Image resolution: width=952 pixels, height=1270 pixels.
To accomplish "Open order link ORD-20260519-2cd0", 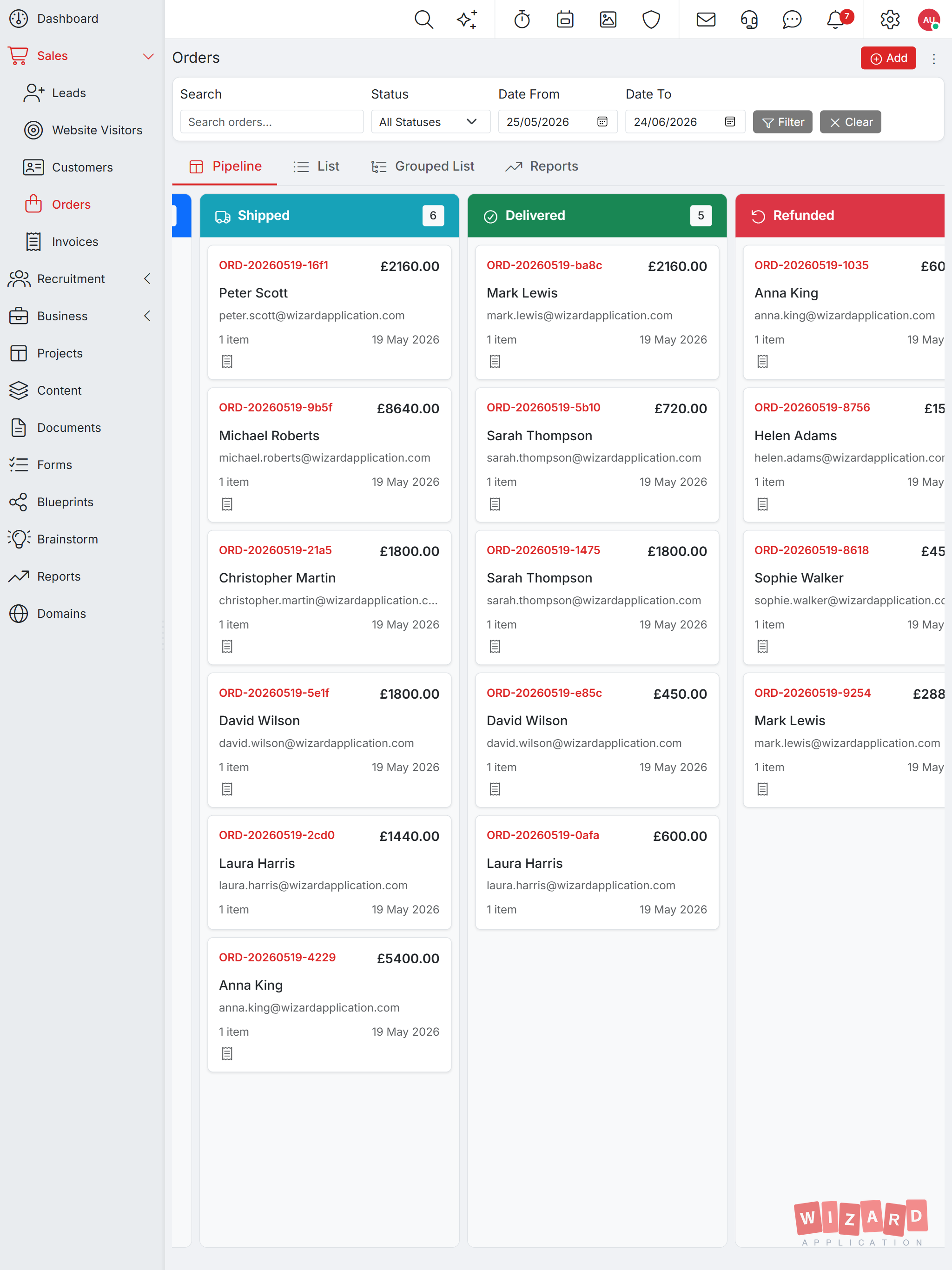I will (x=277, y=835).
